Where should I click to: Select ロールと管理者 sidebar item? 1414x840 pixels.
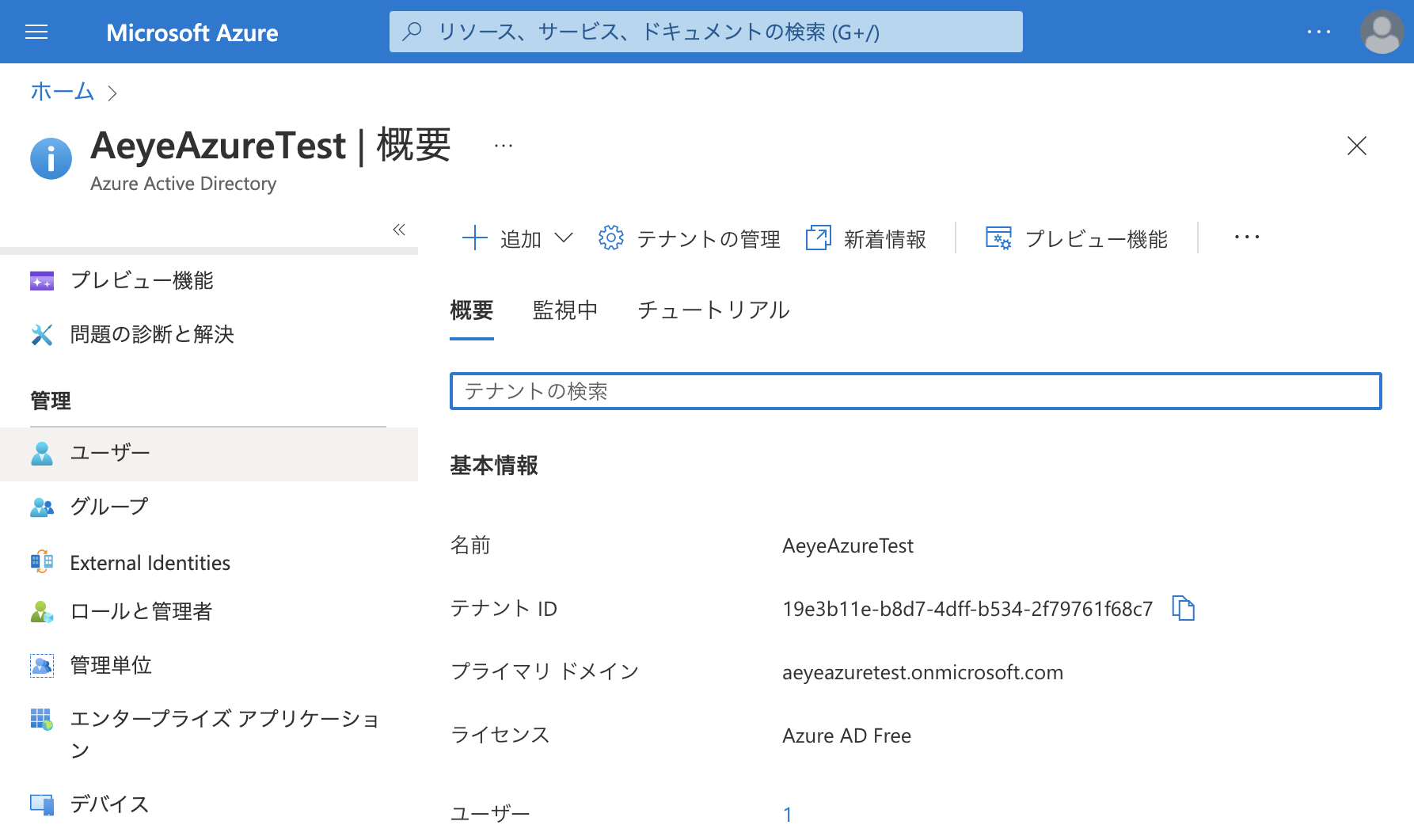coord(141,611)
